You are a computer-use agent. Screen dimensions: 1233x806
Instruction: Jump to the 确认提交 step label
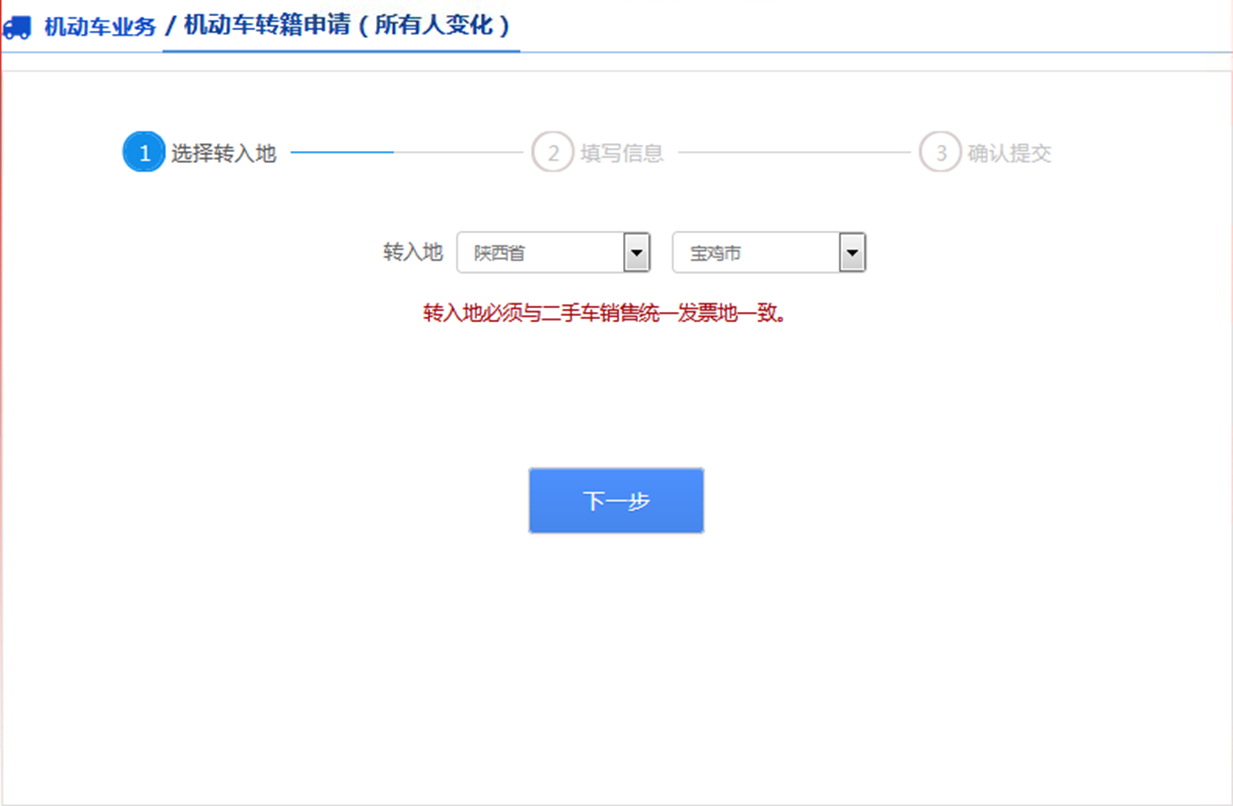(1009, 154)
